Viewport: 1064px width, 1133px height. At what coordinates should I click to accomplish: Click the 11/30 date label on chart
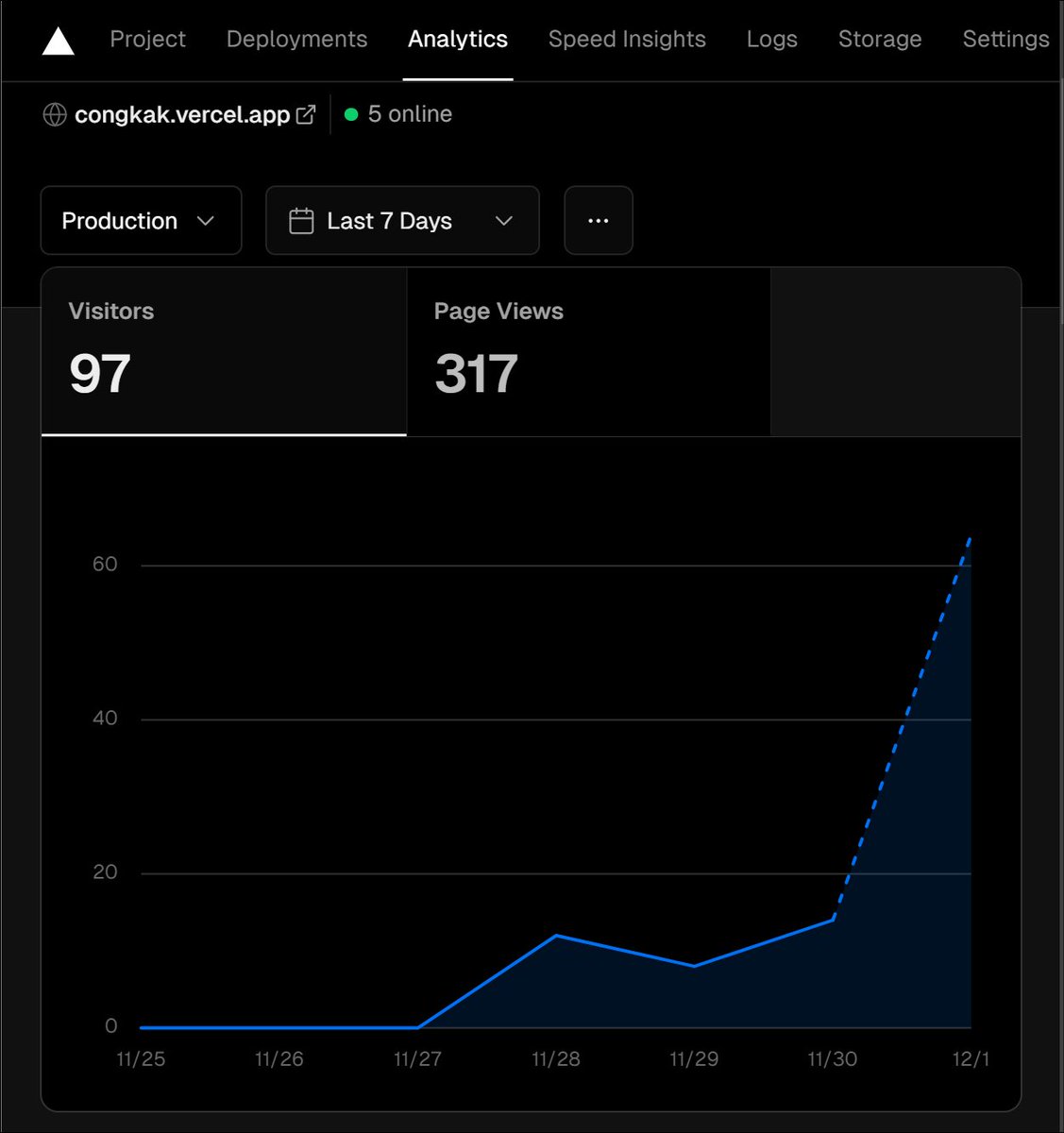[833, 1058]
